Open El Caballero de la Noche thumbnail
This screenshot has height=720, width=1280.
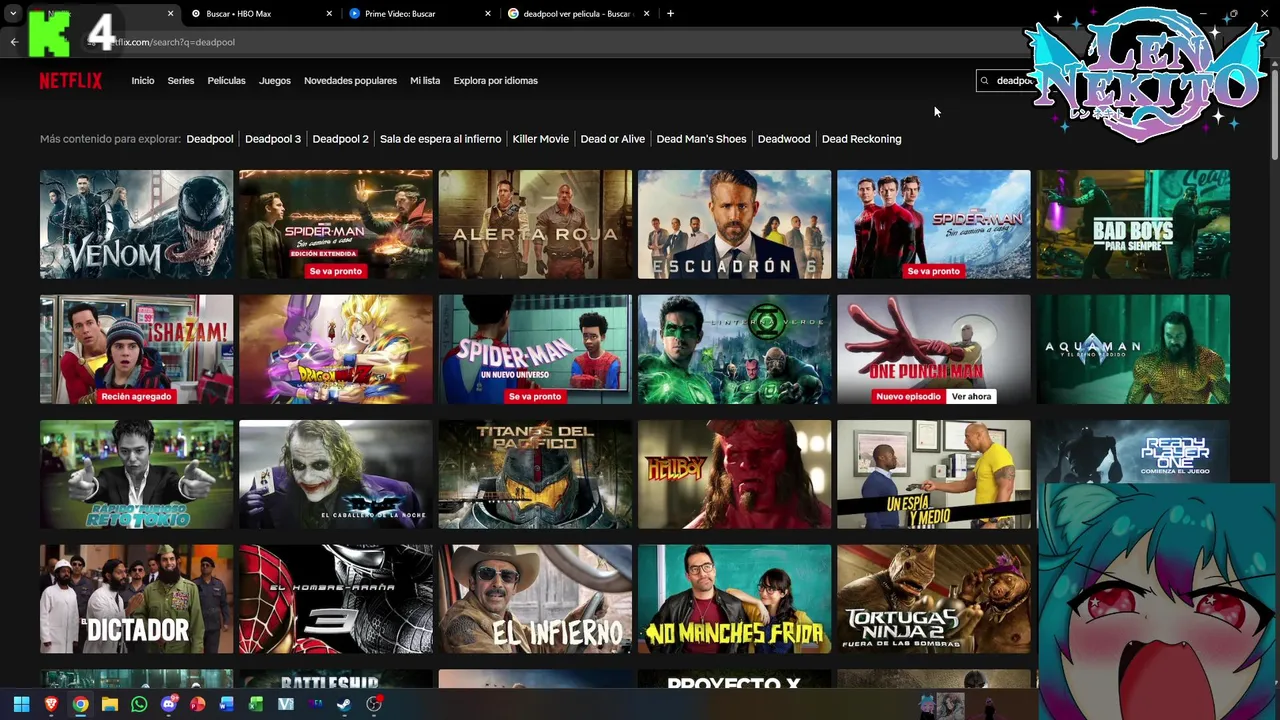[336, 474]
